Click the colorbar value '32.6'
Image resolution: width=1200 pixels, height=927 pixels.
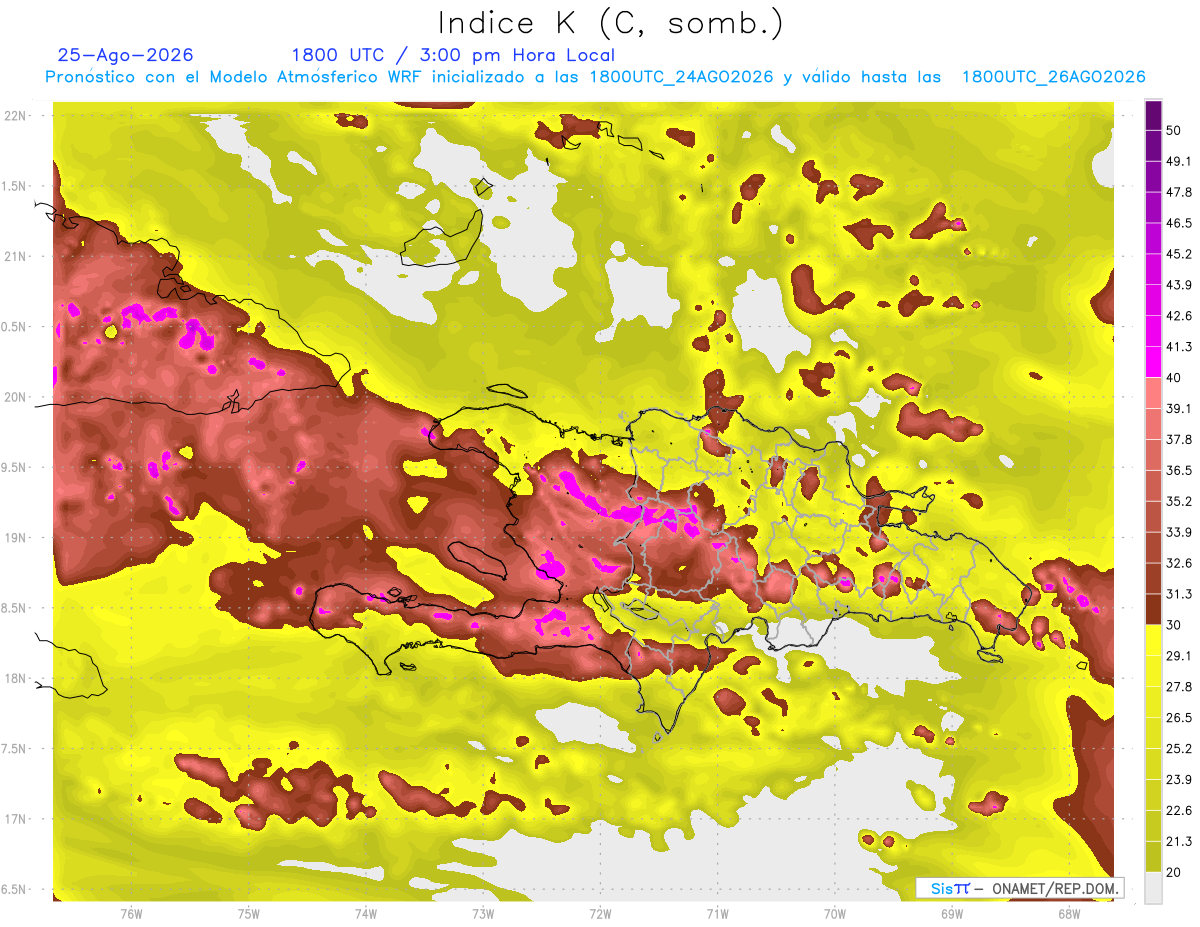(x=1178, y=563)
